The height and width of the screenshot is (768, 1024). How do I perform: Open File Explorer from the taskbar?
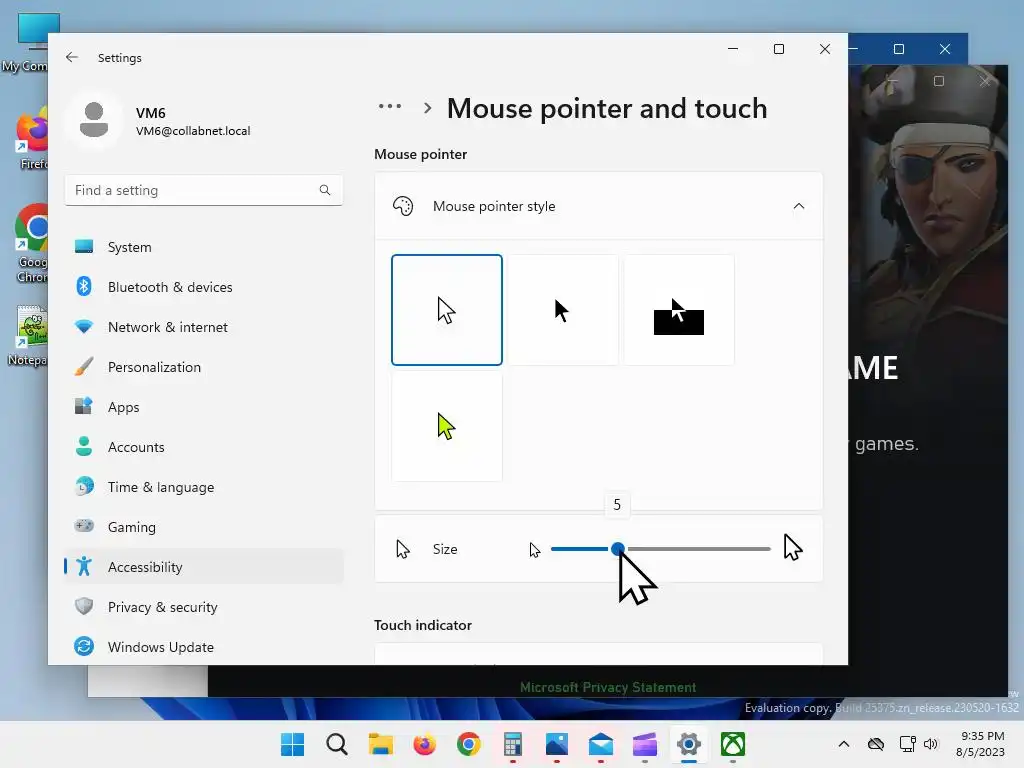coord(381,744)
